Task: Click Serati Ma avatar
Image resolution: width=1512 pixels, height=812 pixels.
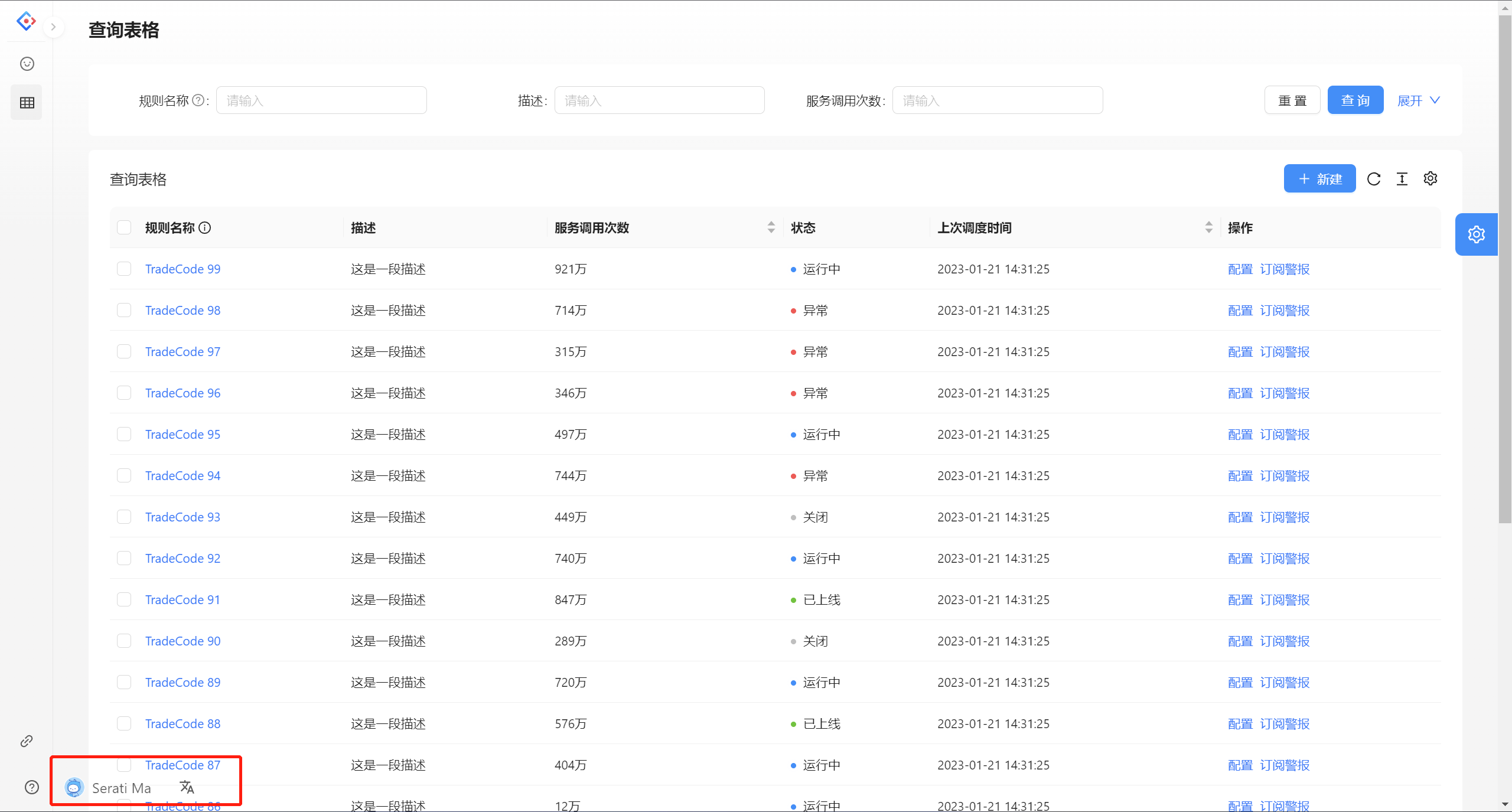Action: pyautogui.click(x=74, y=787)
